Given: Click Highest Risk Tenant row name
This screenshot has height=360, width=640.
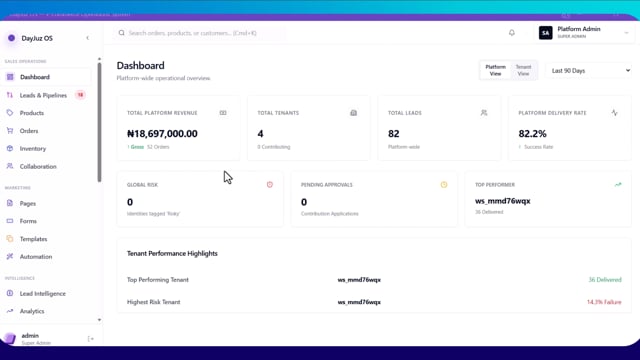Looking at the screenshot, I should click(x=359, y=302).
